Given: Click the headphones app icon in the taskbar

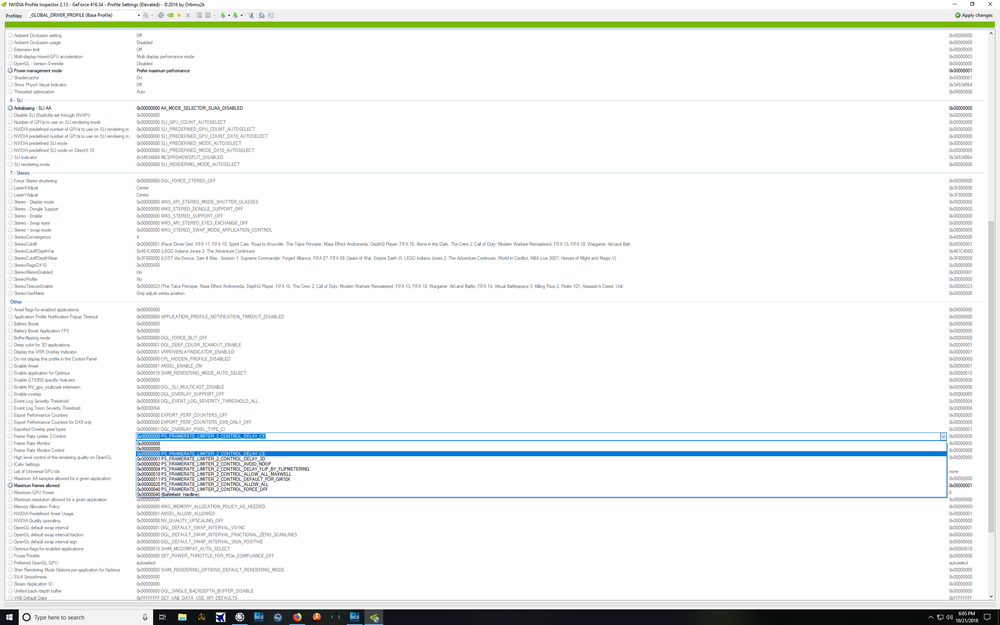Looking at the screenshot, I should pos(336,617).
